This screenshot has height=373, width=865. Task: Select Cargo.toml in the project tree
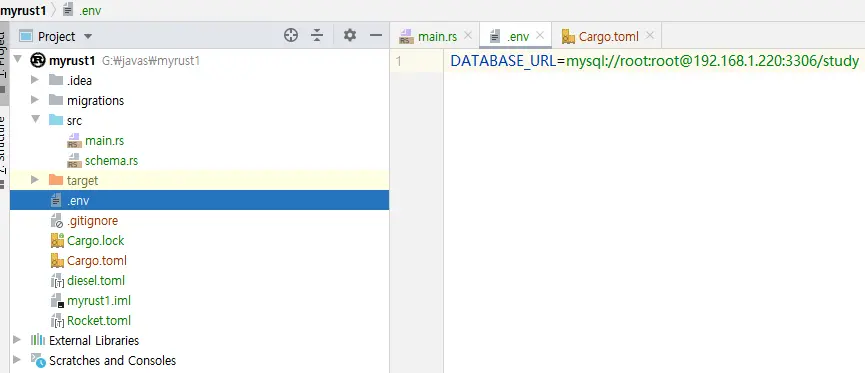click(97, 260)
